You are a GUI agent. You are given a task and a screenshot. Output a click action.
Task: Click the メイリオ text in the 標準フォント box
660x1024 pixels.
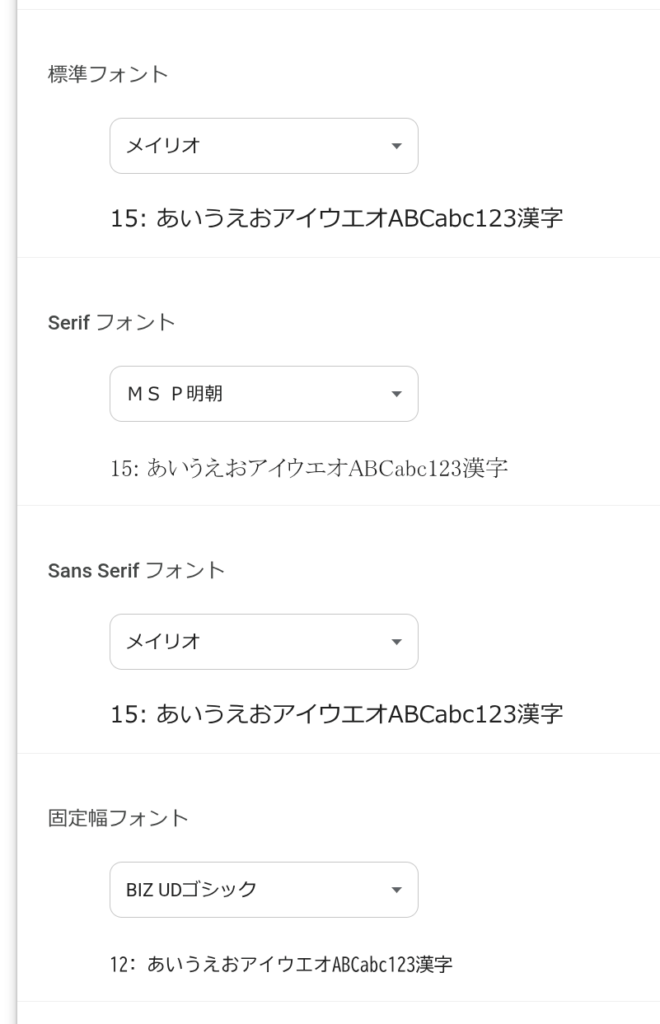tap(163, 146)
